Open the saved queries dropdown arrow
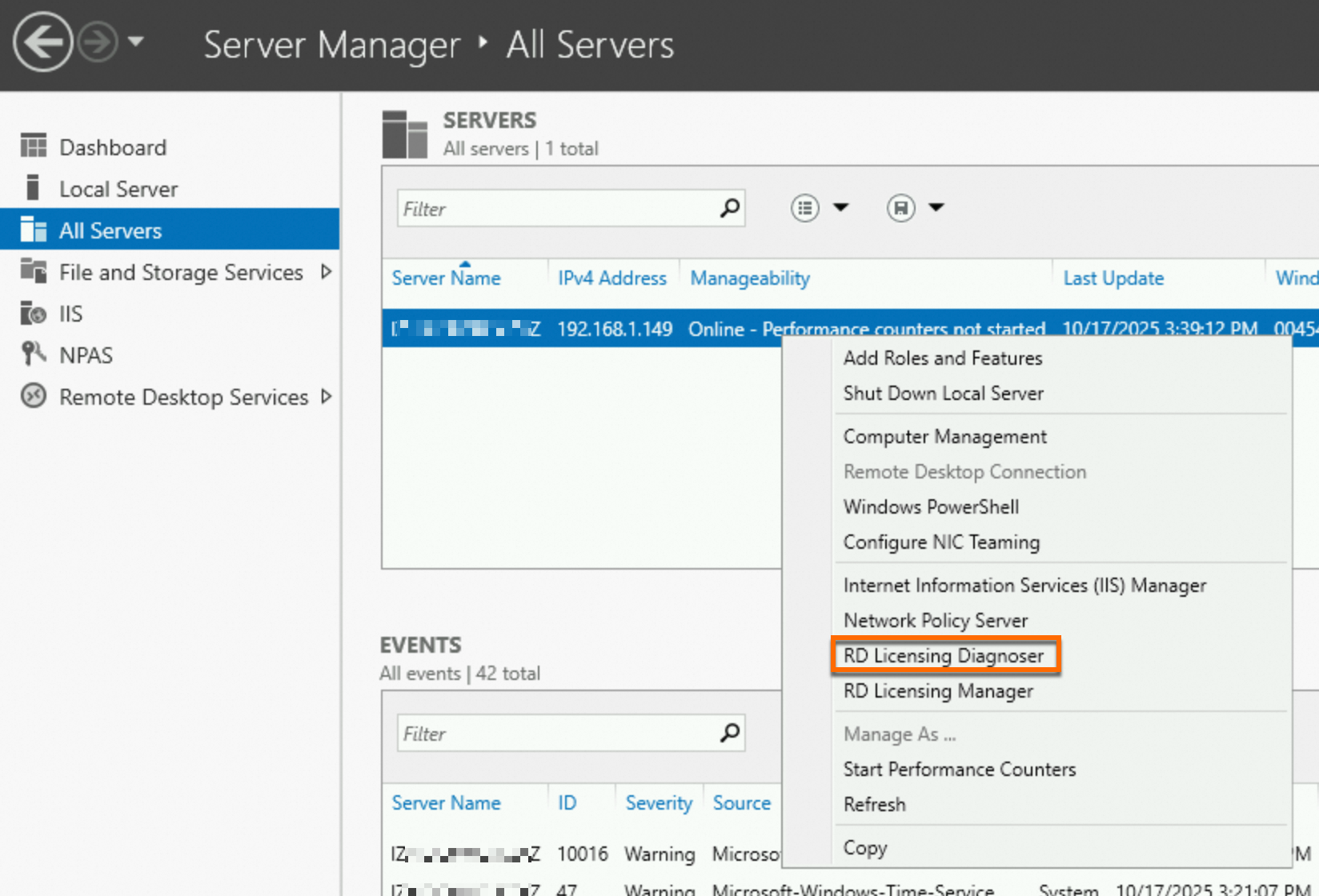 click(936, 207)
